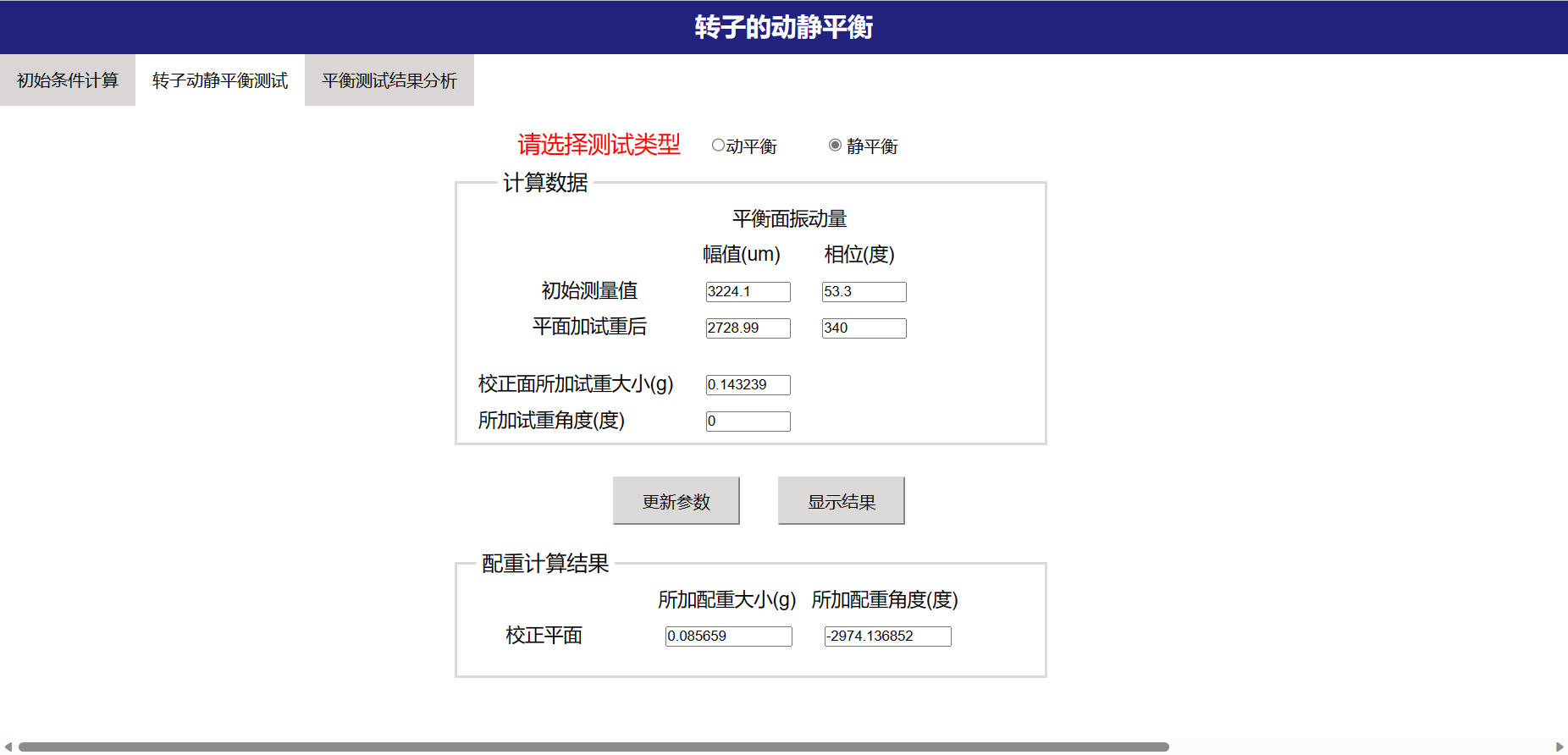Click the horizontal scrollbar right arrow

tap(1560, 747)
